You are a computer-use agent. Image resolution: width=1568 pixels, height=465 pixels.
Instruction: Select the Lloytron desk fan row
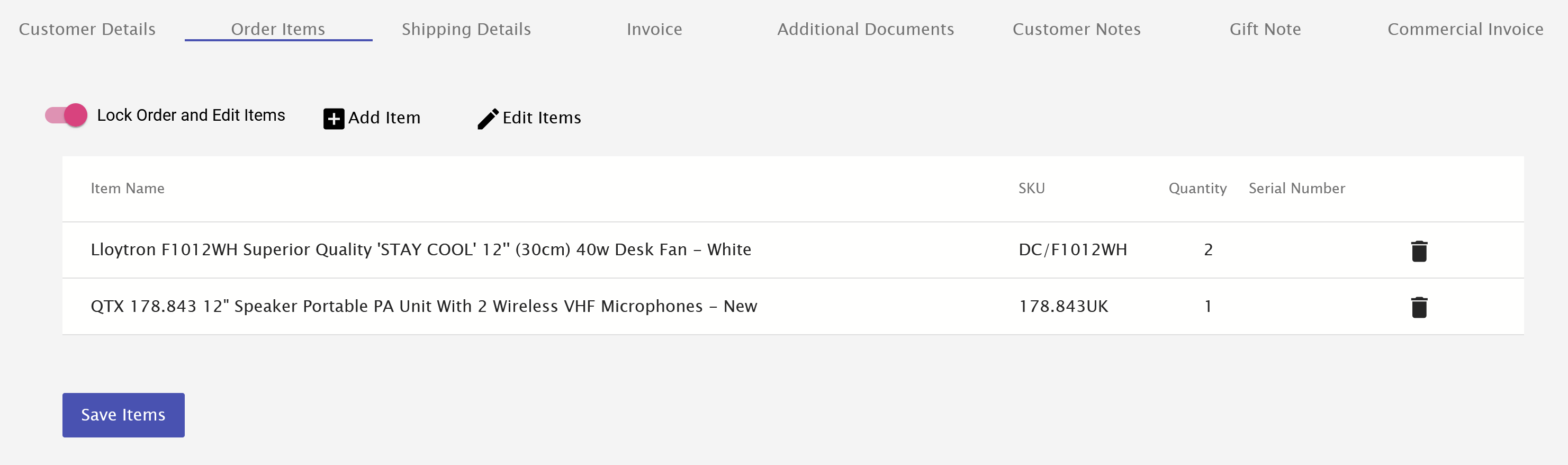coord(420,250)
